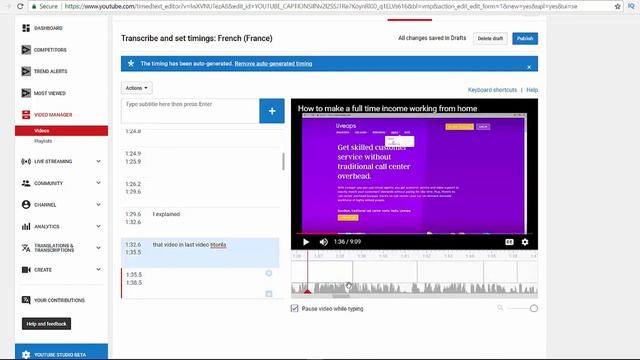Image resolution: width=640 pixels, height=360 pixels.
Task: Expand the Channel section
Action: [x=98, y=204]
